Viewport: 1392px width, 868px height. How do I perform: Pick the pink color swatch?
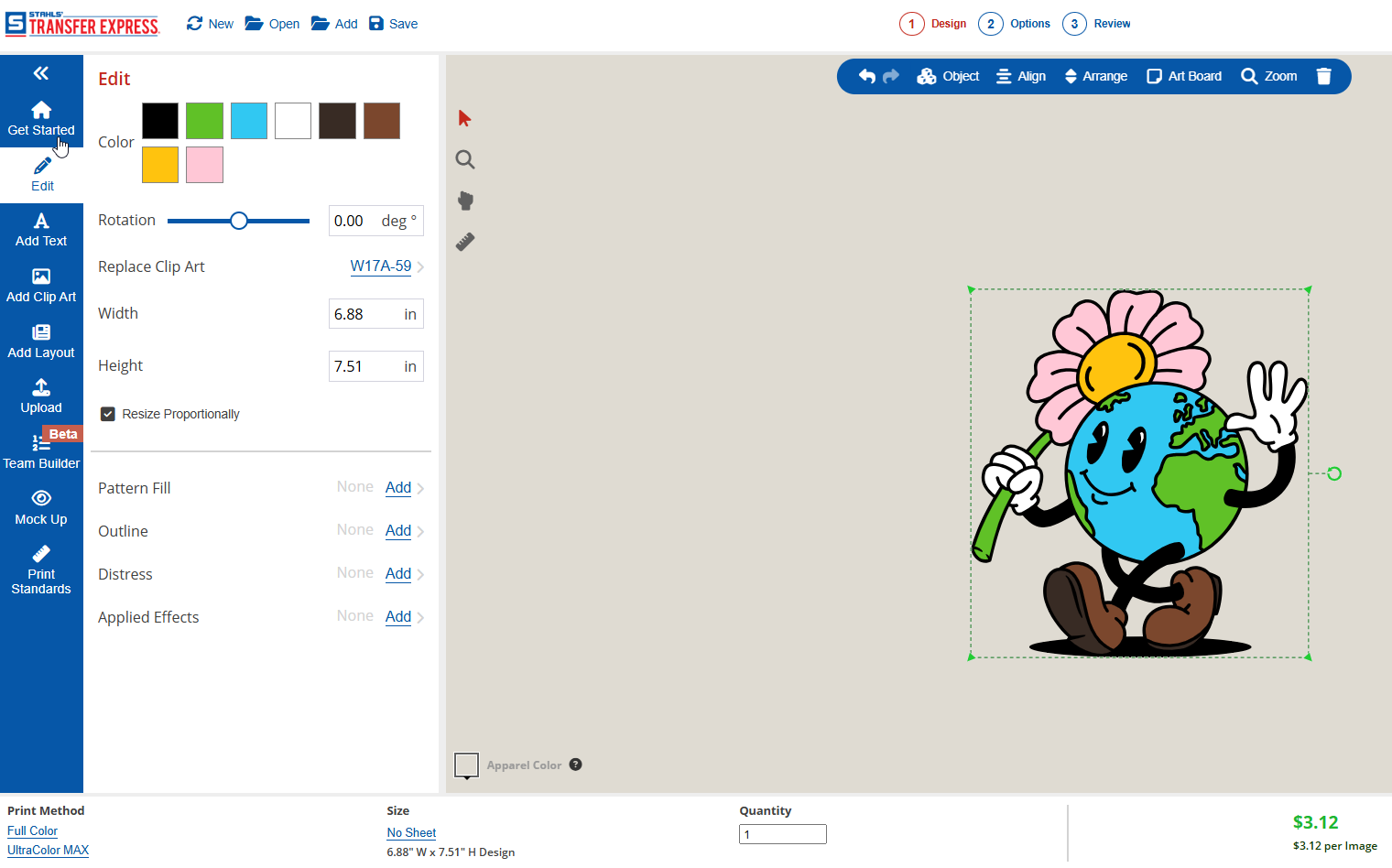[x=204, y=165]
